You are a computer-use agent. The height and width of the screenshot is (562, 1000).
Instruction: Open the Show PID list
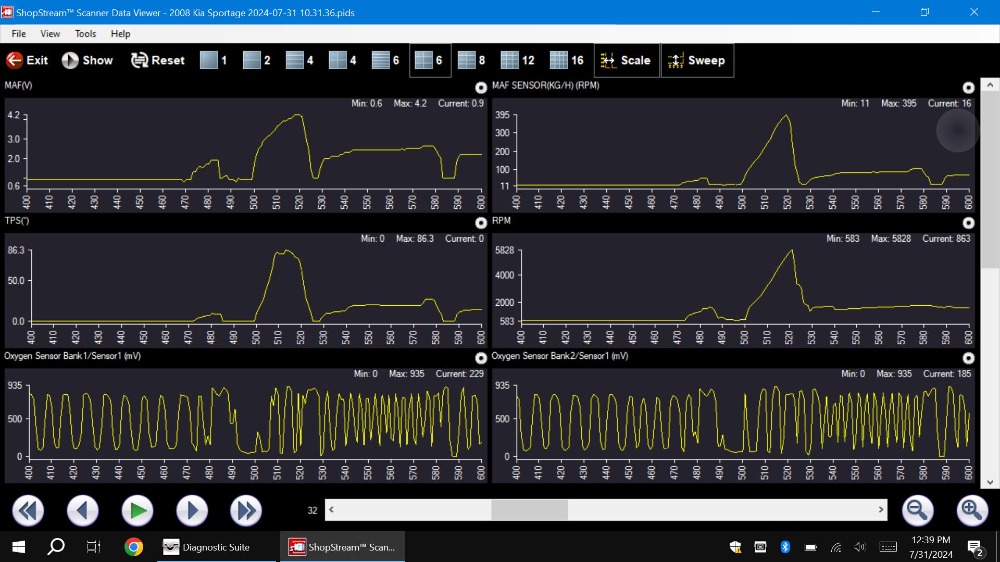click(x=87, y=60)
